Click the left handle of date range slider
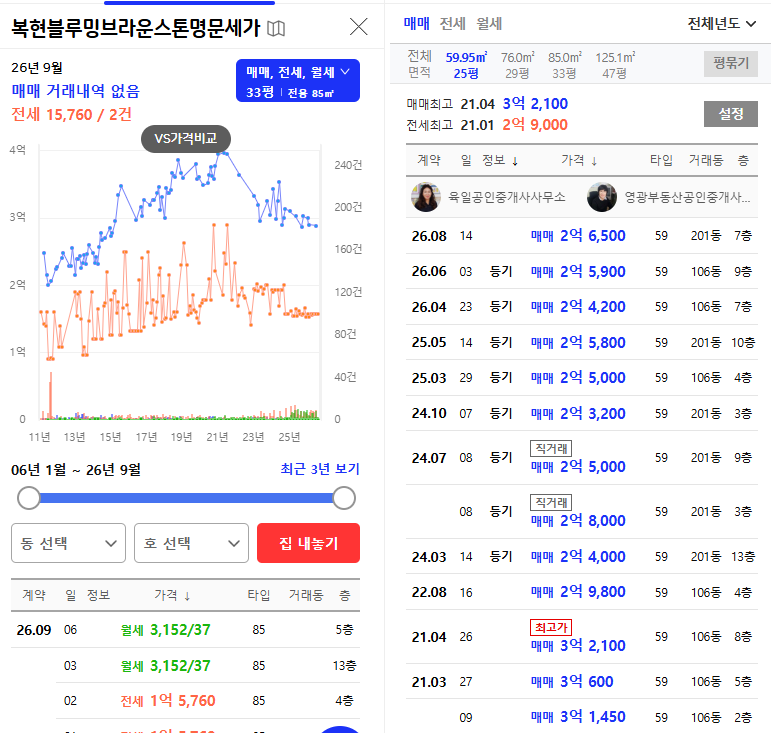Viewport: 771px width, 733px height. 29,498
